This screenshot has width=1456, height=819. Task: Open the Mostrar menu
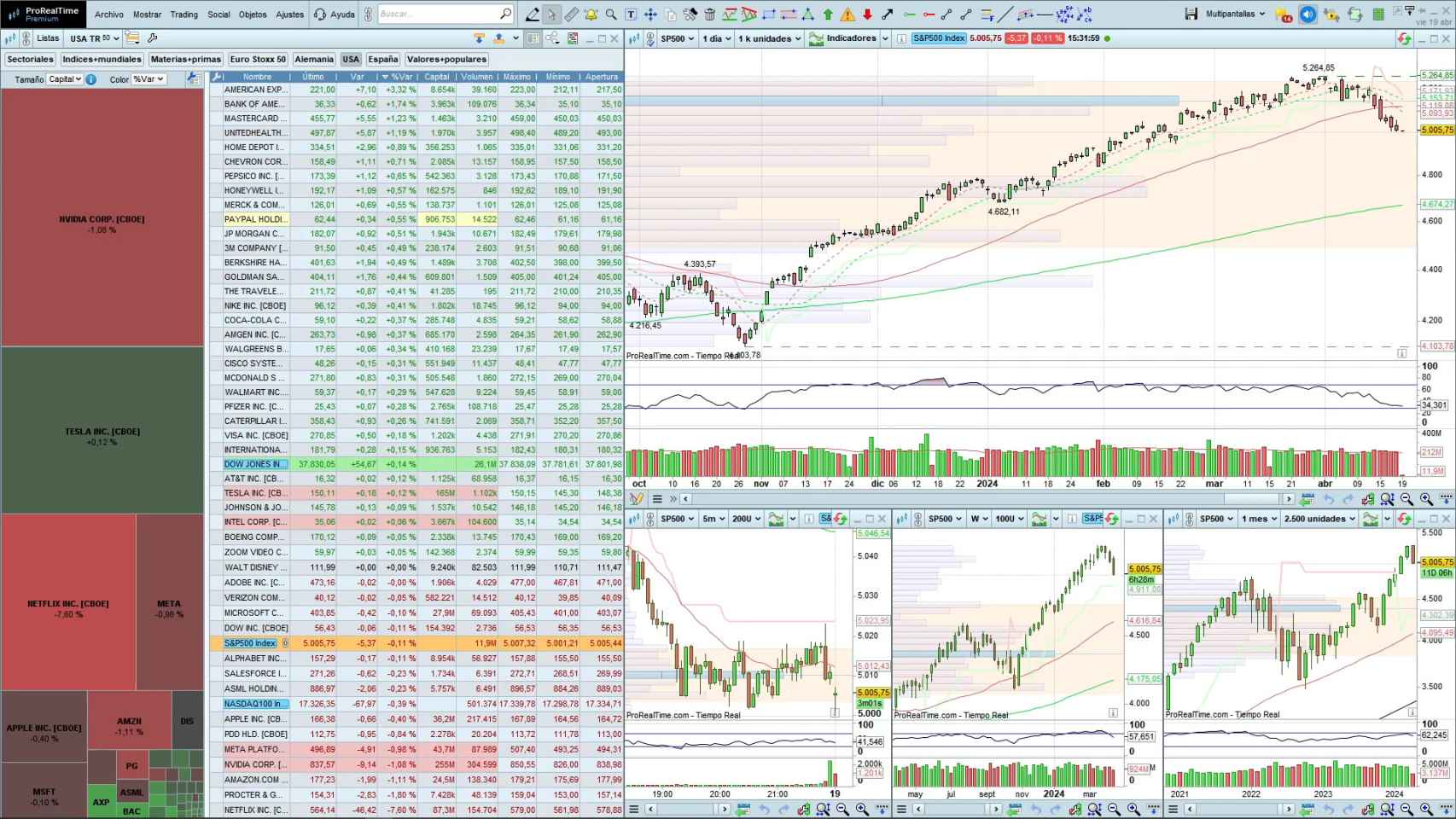147,15
